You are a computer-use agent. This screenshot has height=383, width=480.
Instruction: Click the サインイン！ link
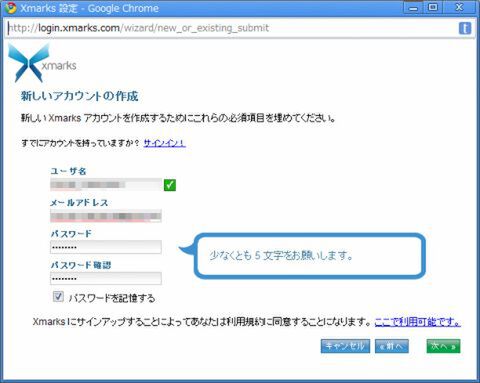[164, 143]
